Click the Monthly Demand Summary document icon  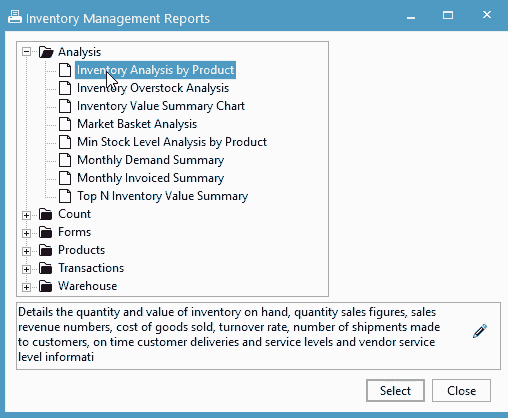(65, 160)
